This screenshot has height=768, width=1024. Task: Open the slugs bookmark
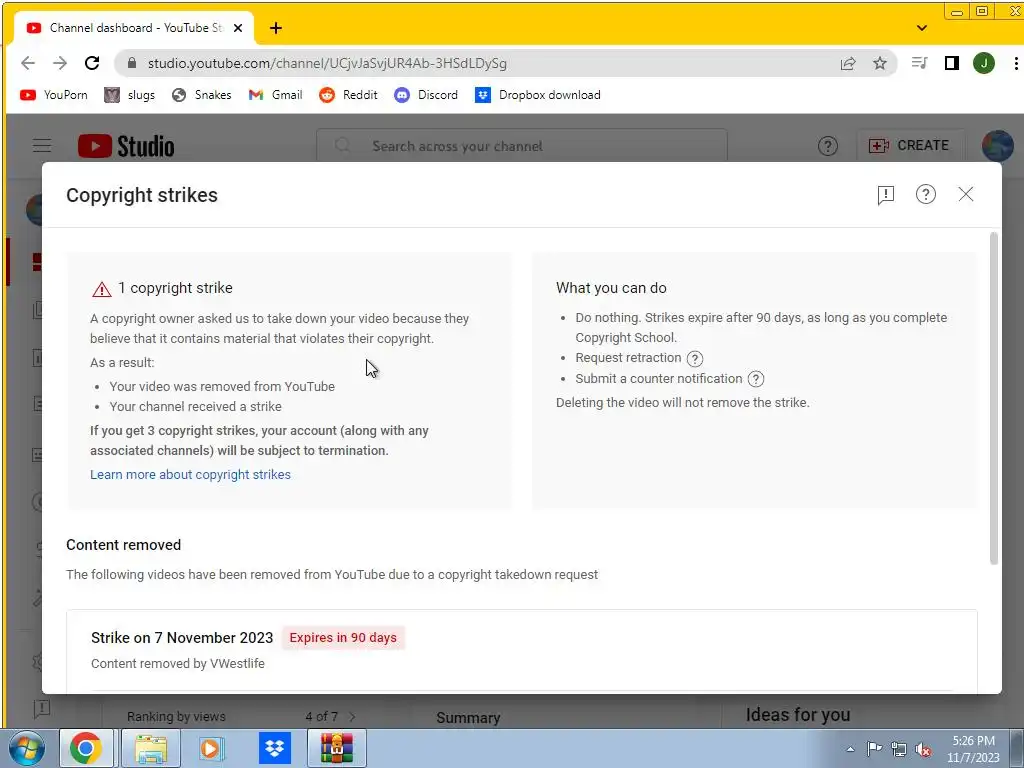click(130, 95)
